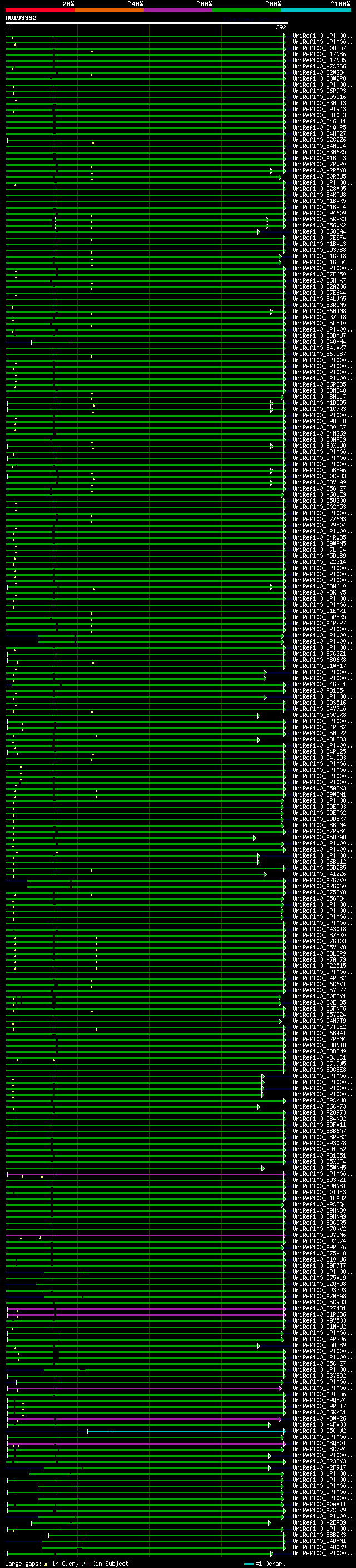Select the UniRef100_B4HT27 label
This screenshot has height=1568, width=356.
click(x=319, y=133)
